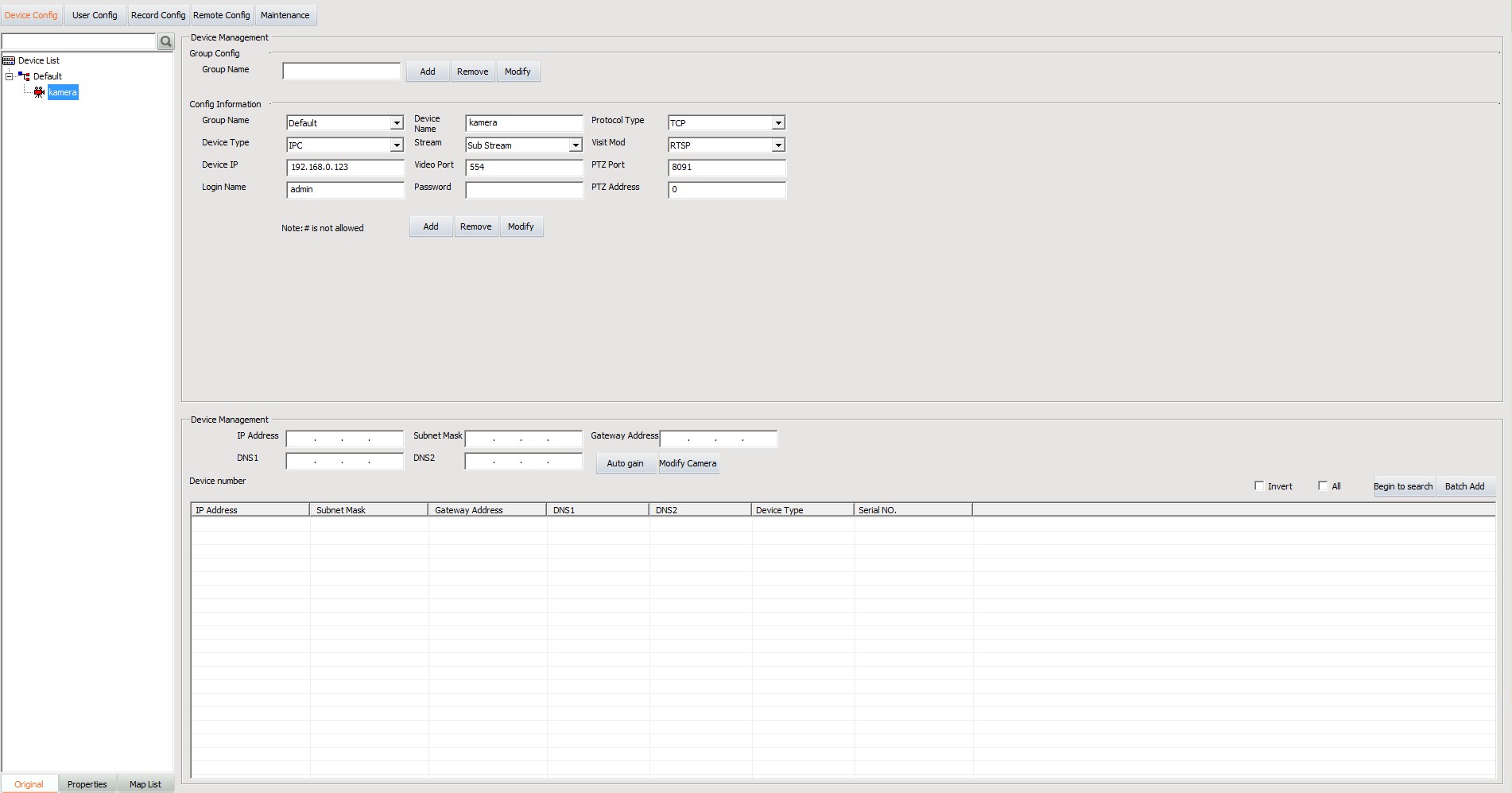This screenshot has height=793, width=1512.
Task: Switch to the User Config tab
Action: (x=95, y=15)
